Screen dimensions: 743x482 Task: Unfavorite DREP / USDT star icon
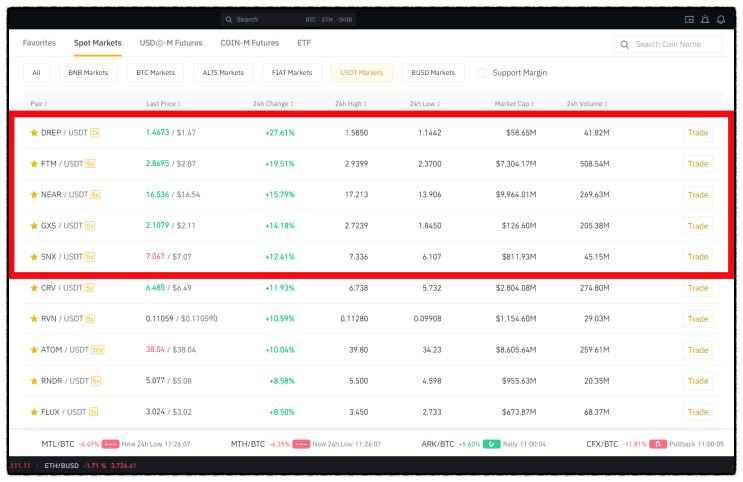tap(34, 133)
